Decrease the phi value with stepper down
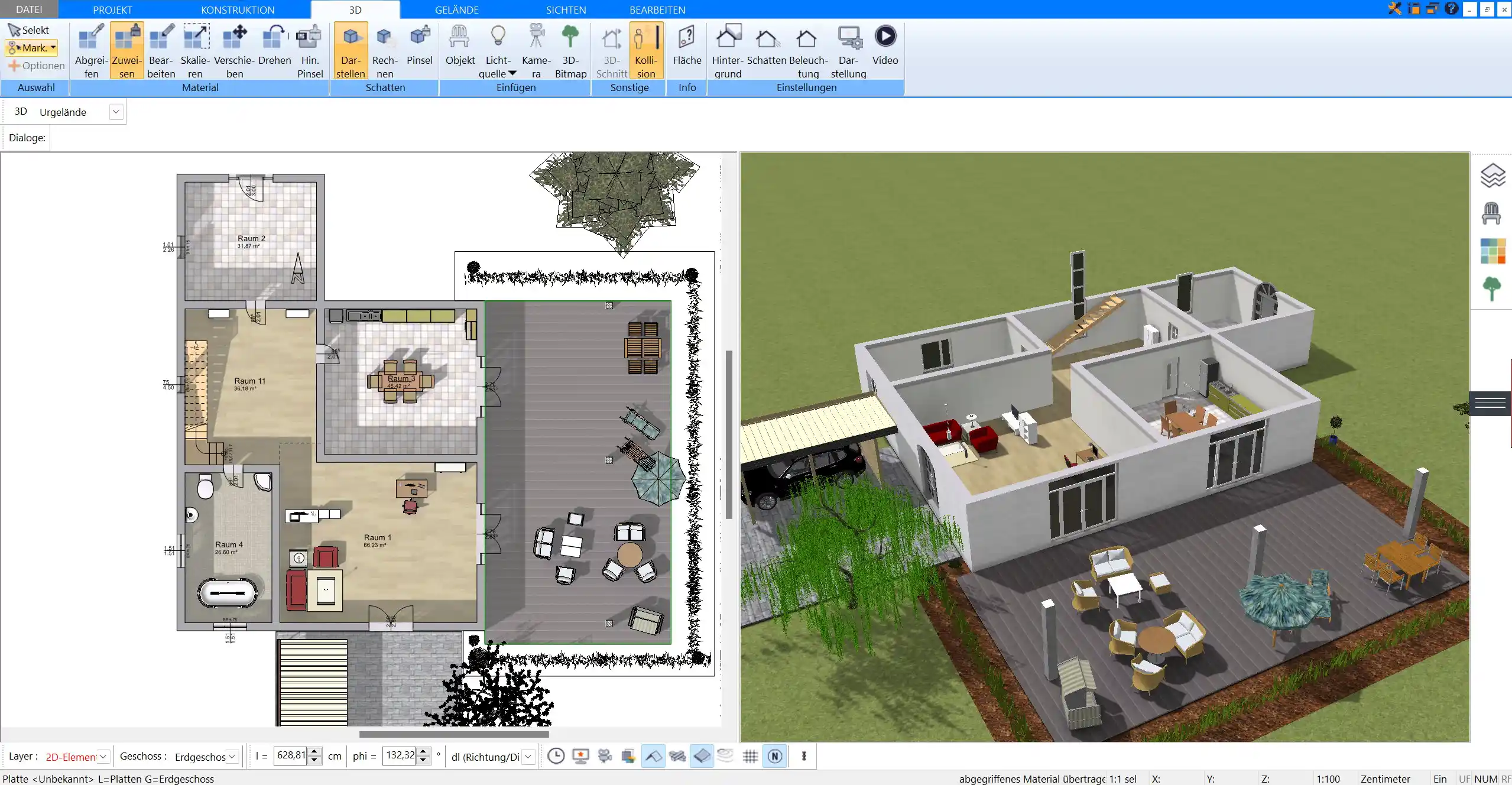Image resolution: width=1512 pixels, height=785 pixels. point(423,761)
